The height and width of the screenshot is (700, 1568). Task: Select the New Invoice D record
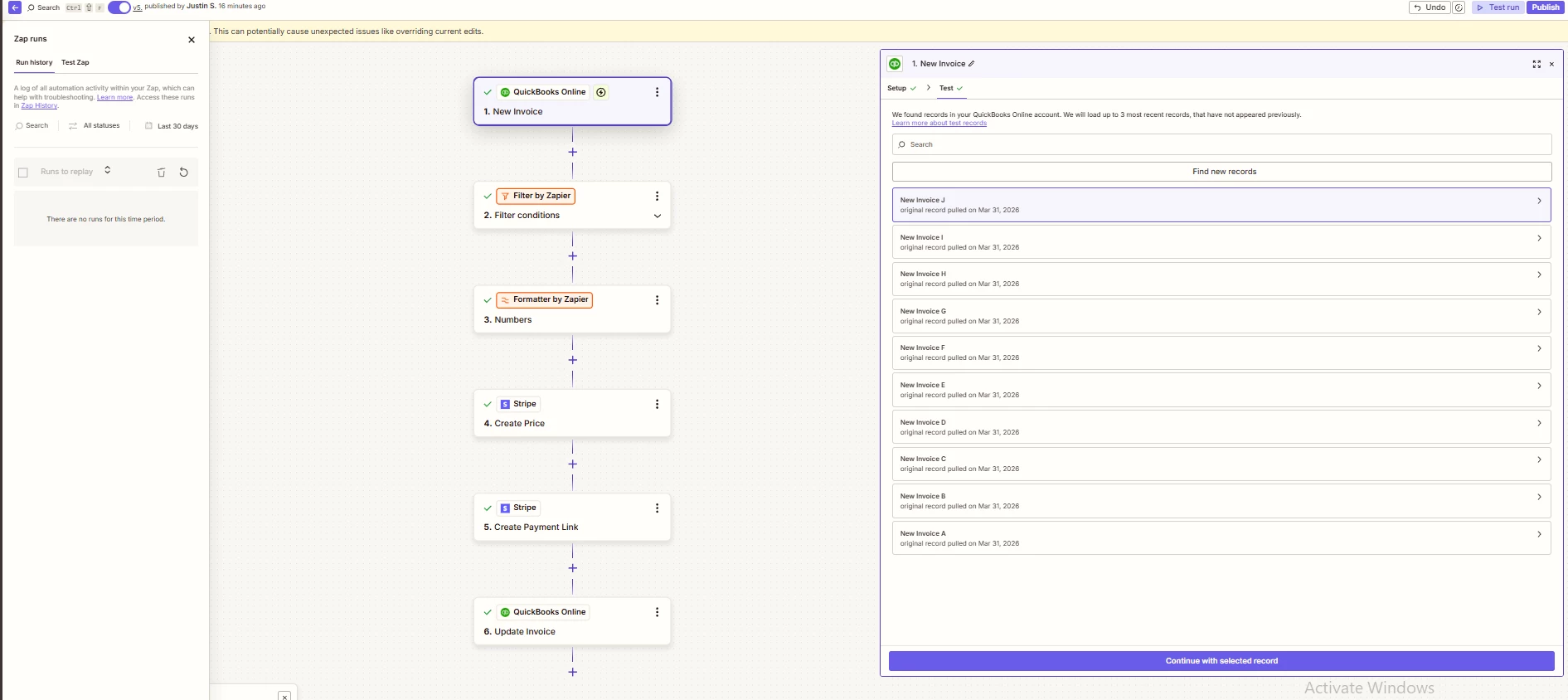click(1221, 427)
